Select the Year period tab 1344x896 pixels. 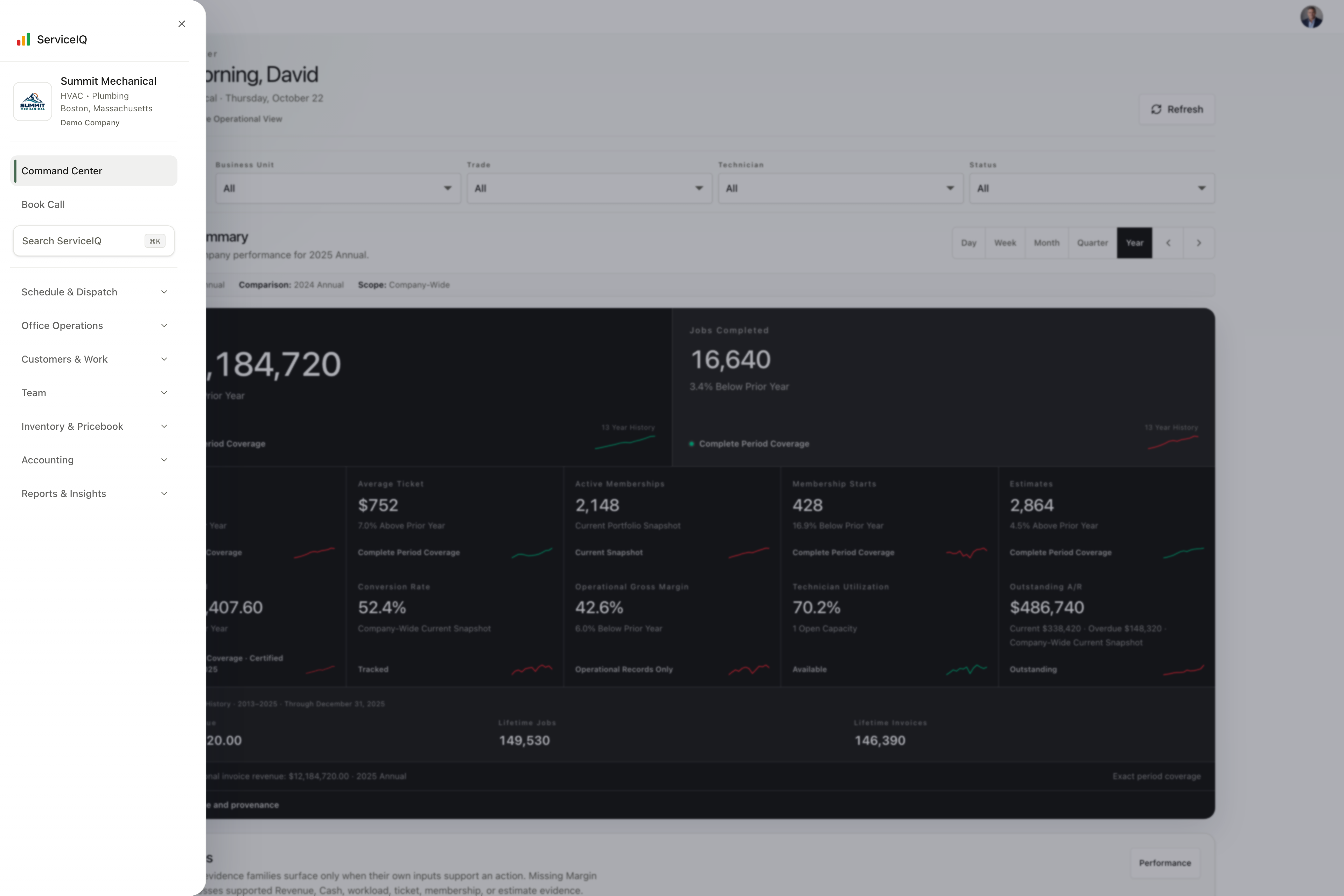pyautogui.click(x=1134, y=243)
